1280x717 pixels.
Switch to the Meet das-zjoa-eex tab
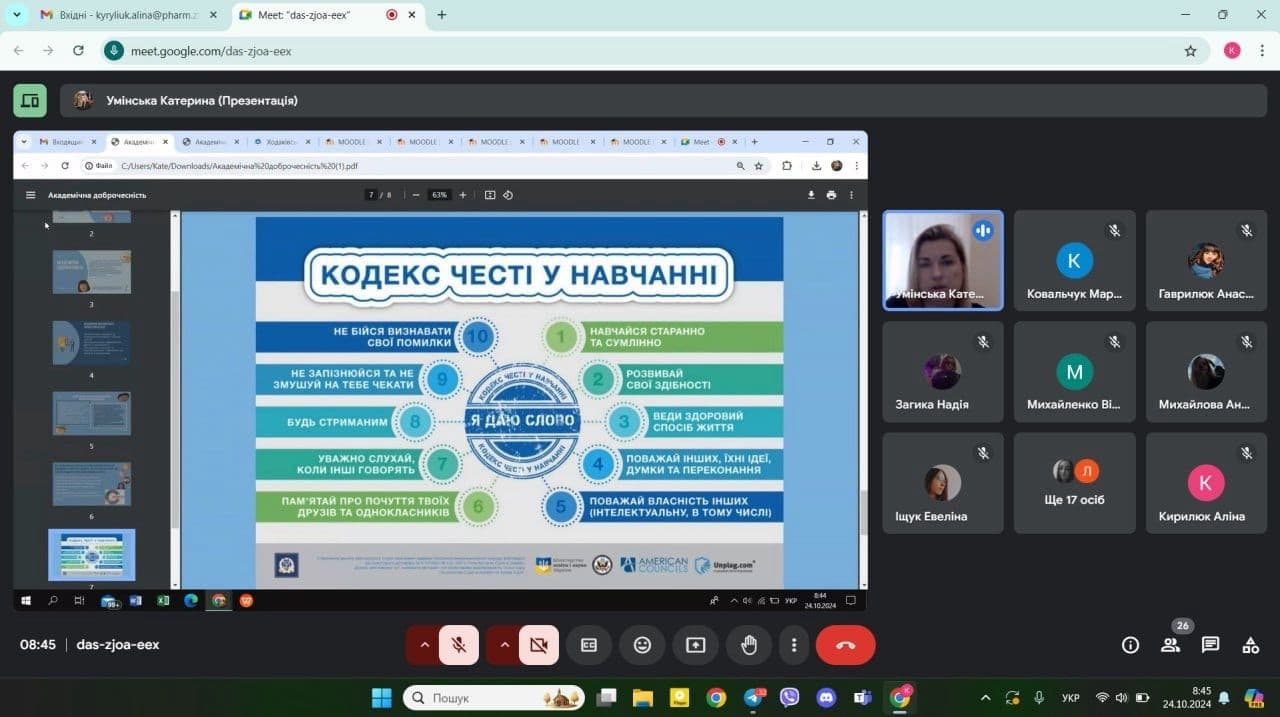coord(326,15)
